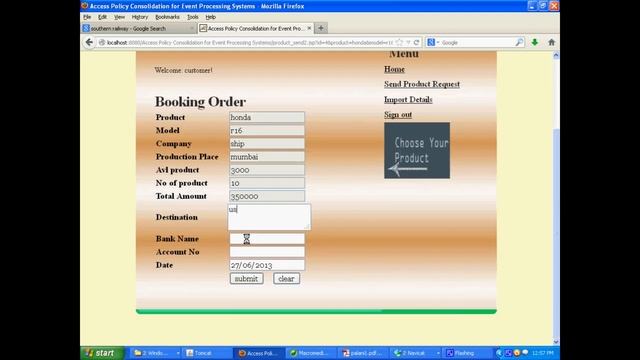This screenshot has height=360, width=640.
Task: Go to the Firefox home page icon
Action: (x=551, y=42)
